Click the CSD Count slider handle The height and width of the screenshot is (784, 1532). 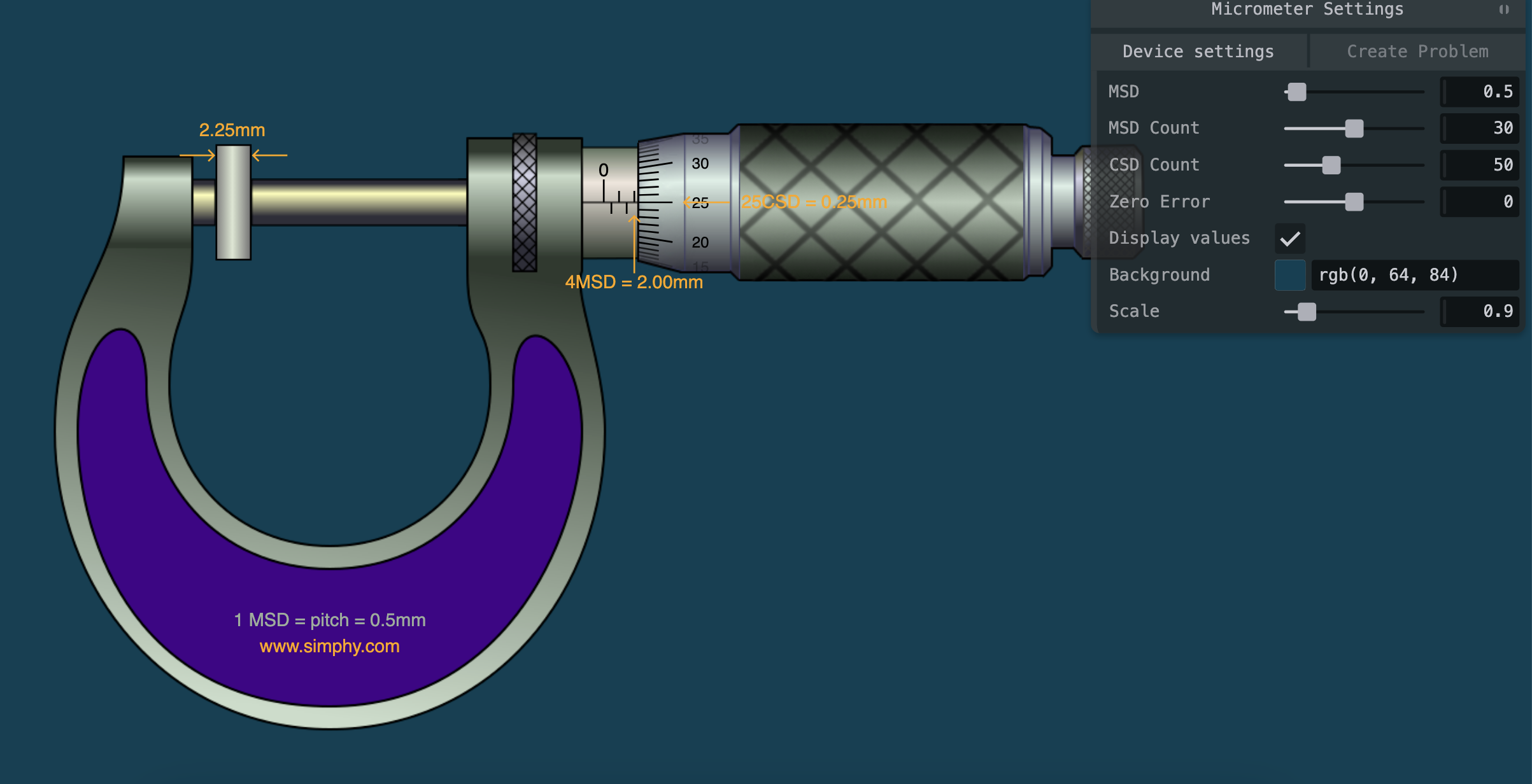1331,165
